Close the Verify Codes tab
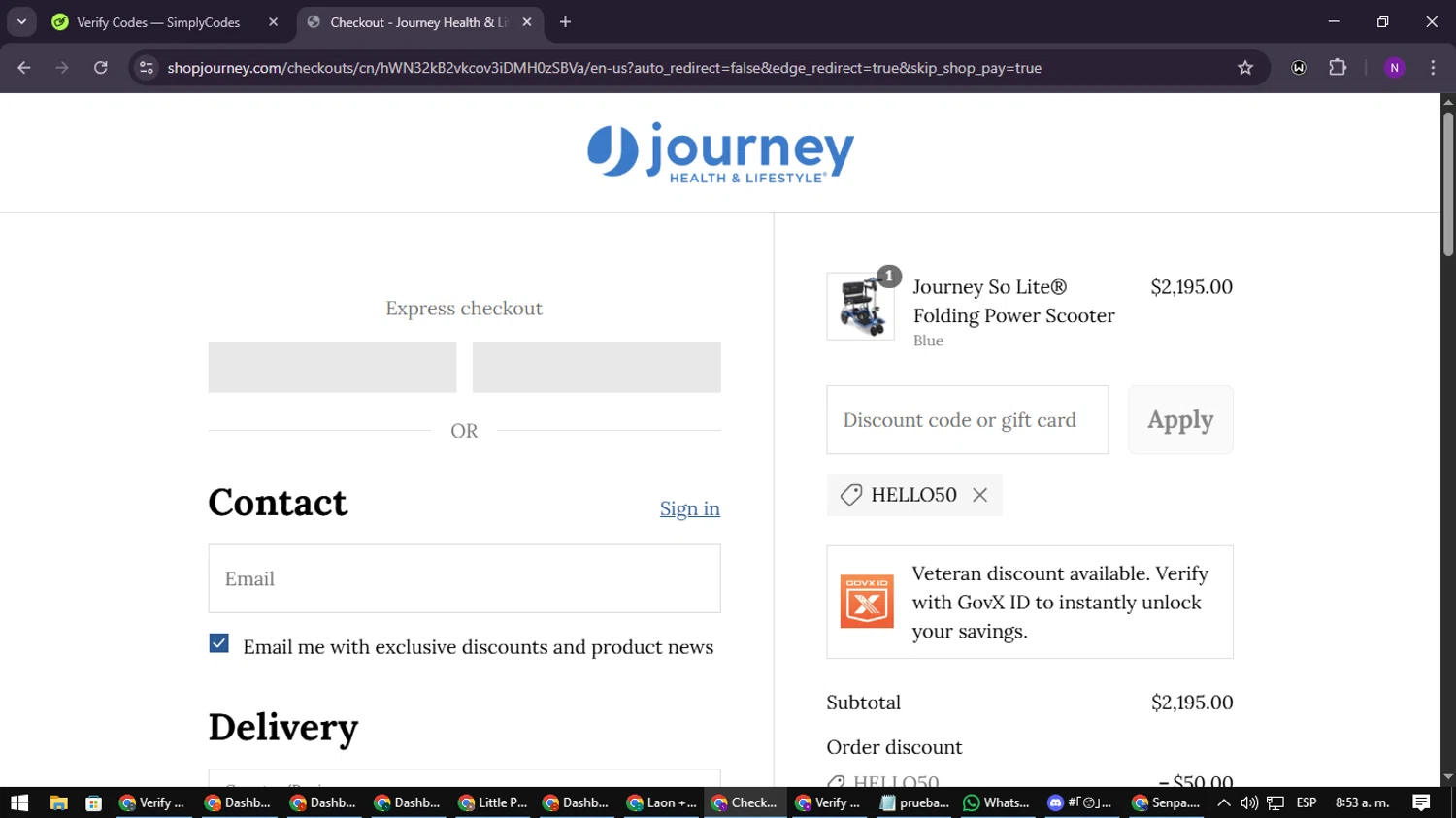Image resolution: width=1456 pixels, height=818 pixels. (273, 22)
